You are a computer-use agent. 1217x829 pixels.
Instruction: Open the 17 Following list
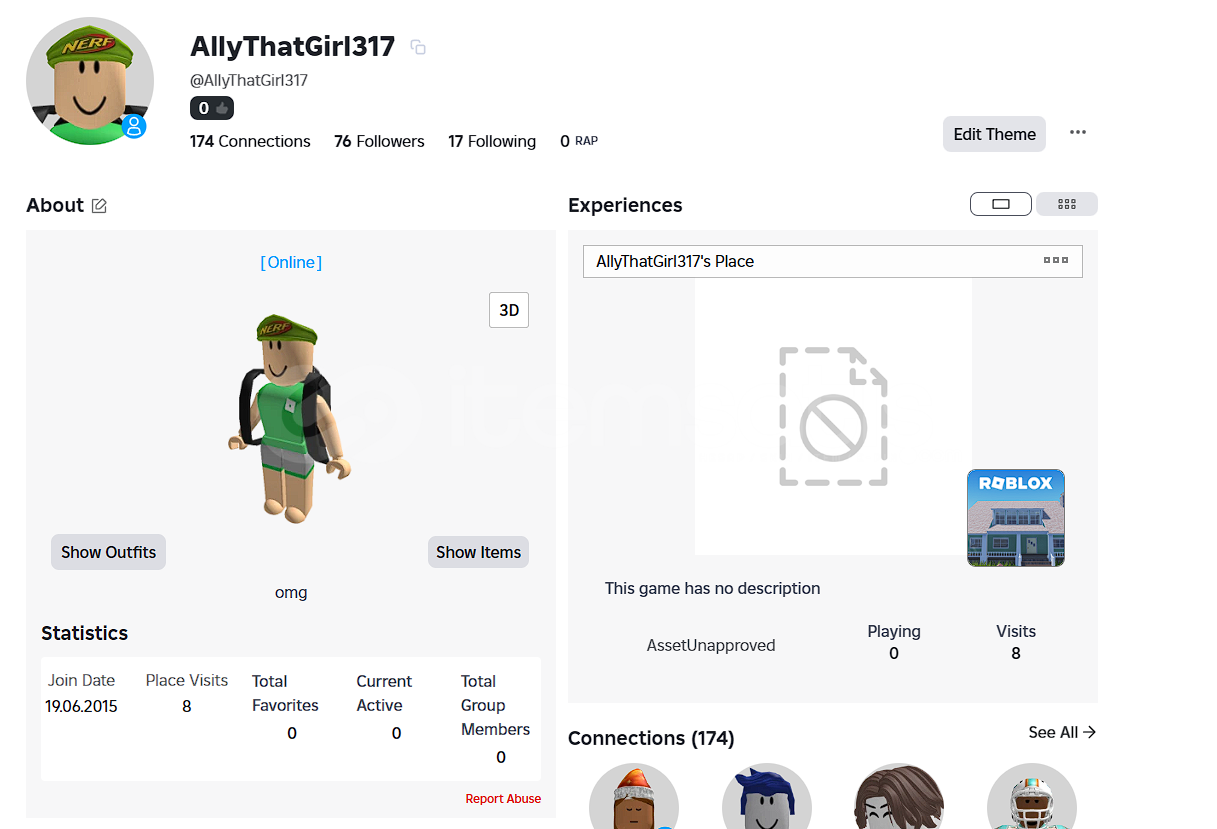pyautogui.click(x=492, y=142)
